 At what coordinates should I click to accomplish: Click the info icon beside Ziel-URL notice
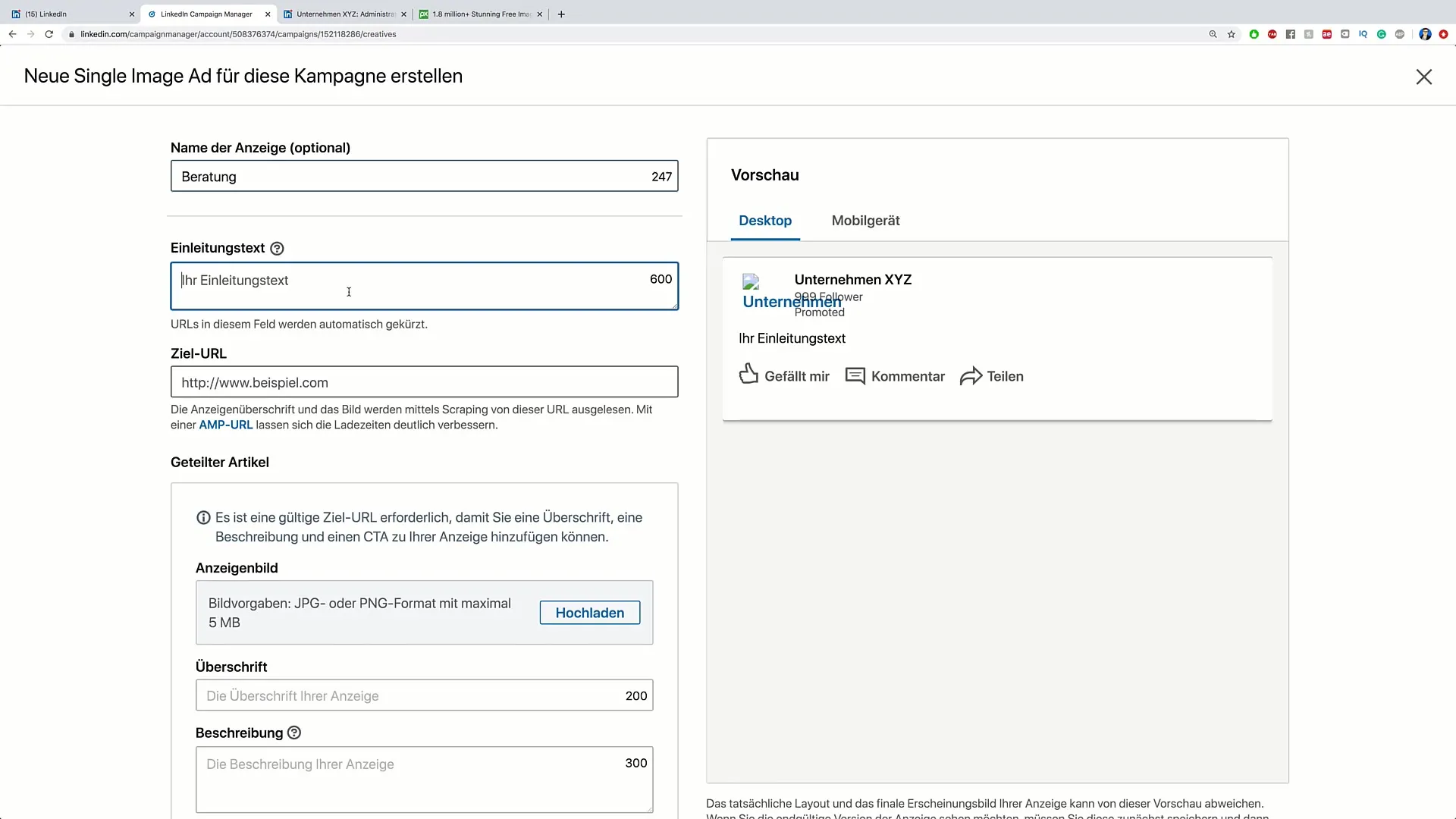(x=203, y=518)
